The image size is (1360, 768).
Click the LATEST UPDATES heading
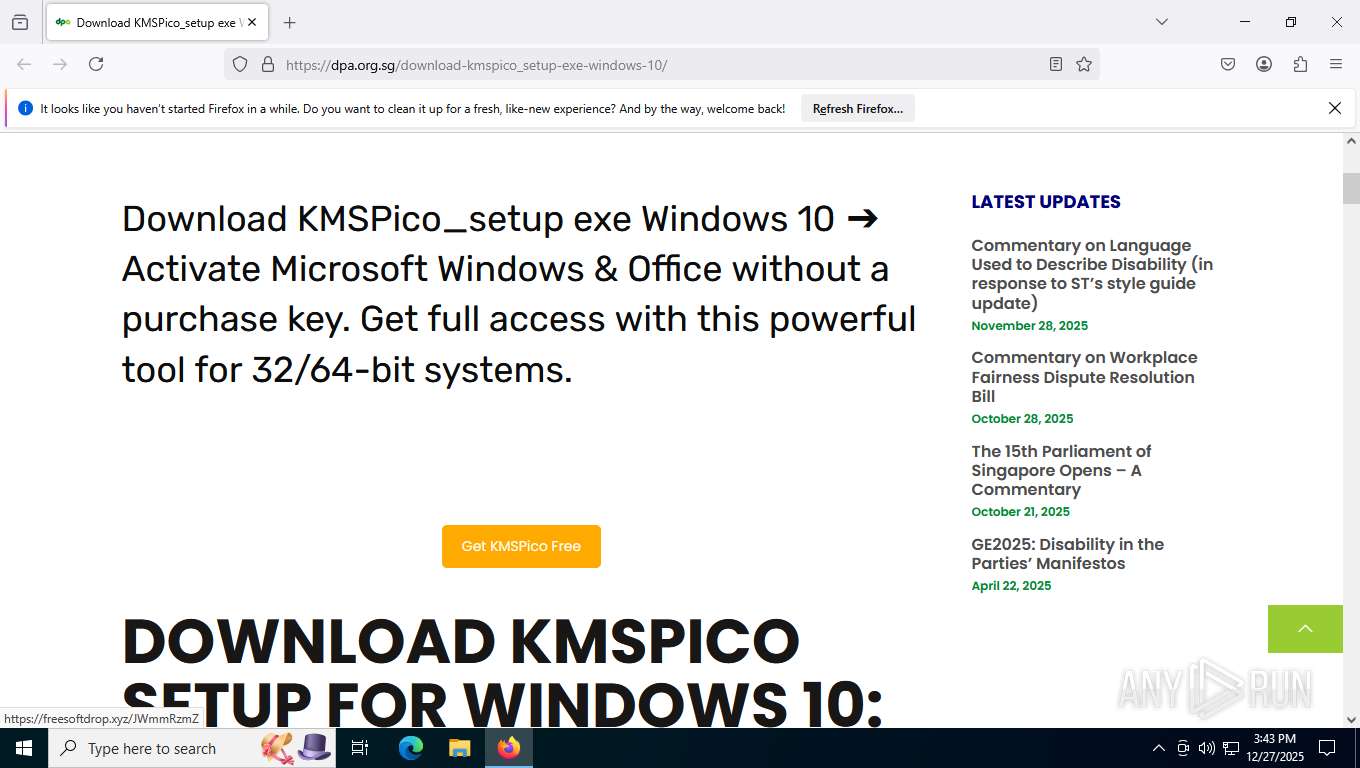pos(1045,202)
